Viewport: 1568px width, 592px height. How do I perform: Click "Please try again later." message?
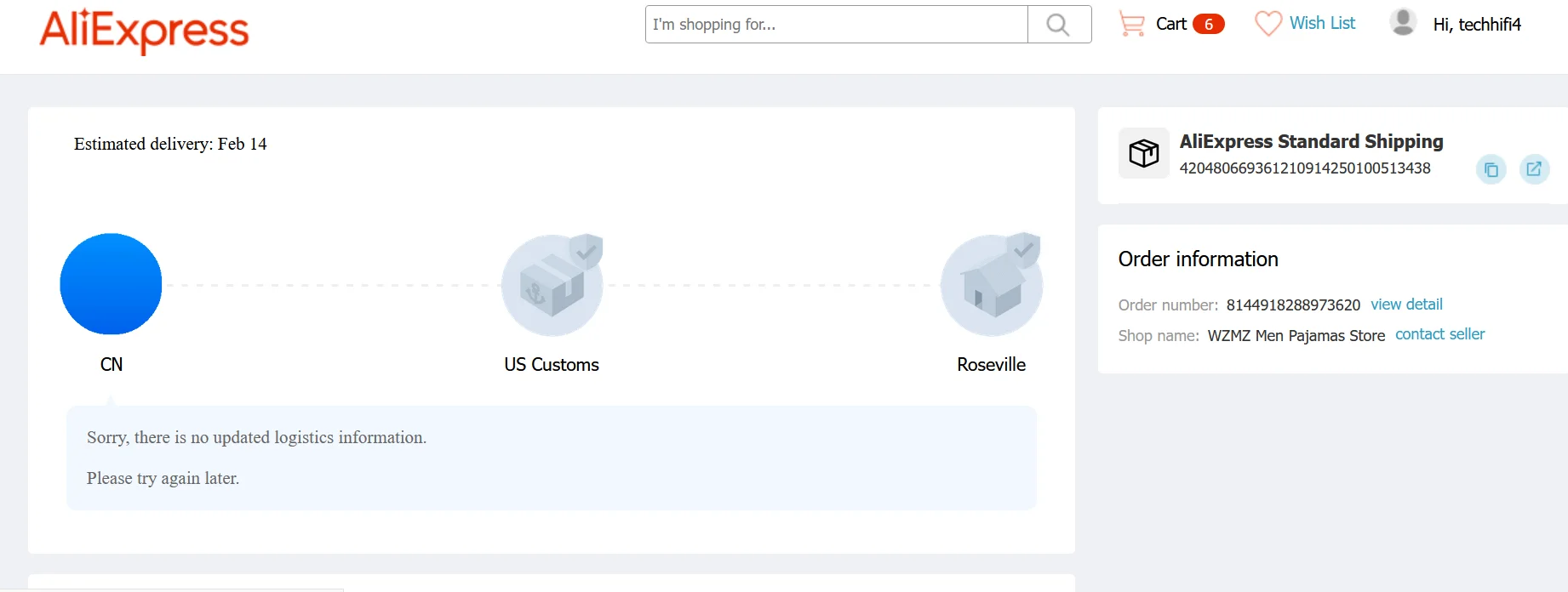pyautogui.click(x=163, y=478)
